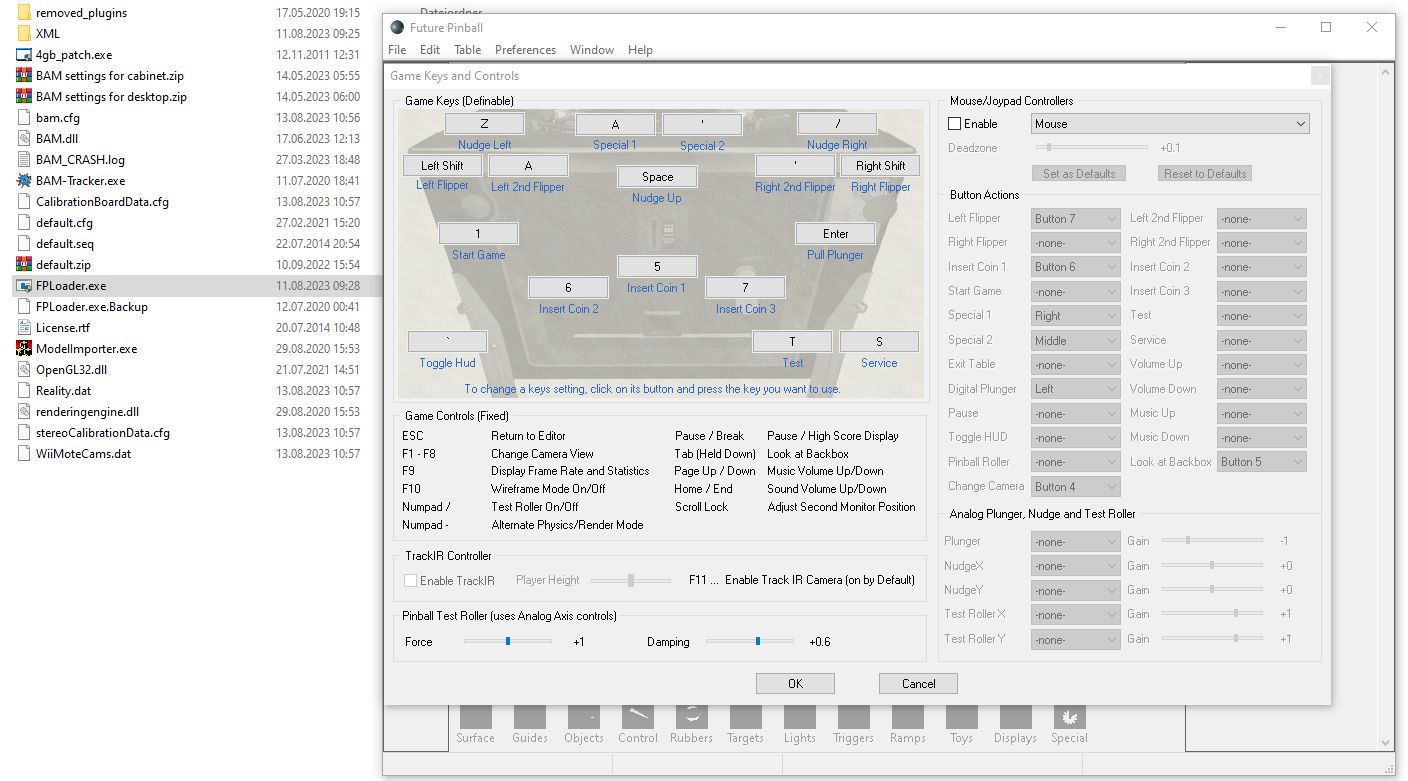Click the Left Shift key button for Left Flipper

[442, 166]
